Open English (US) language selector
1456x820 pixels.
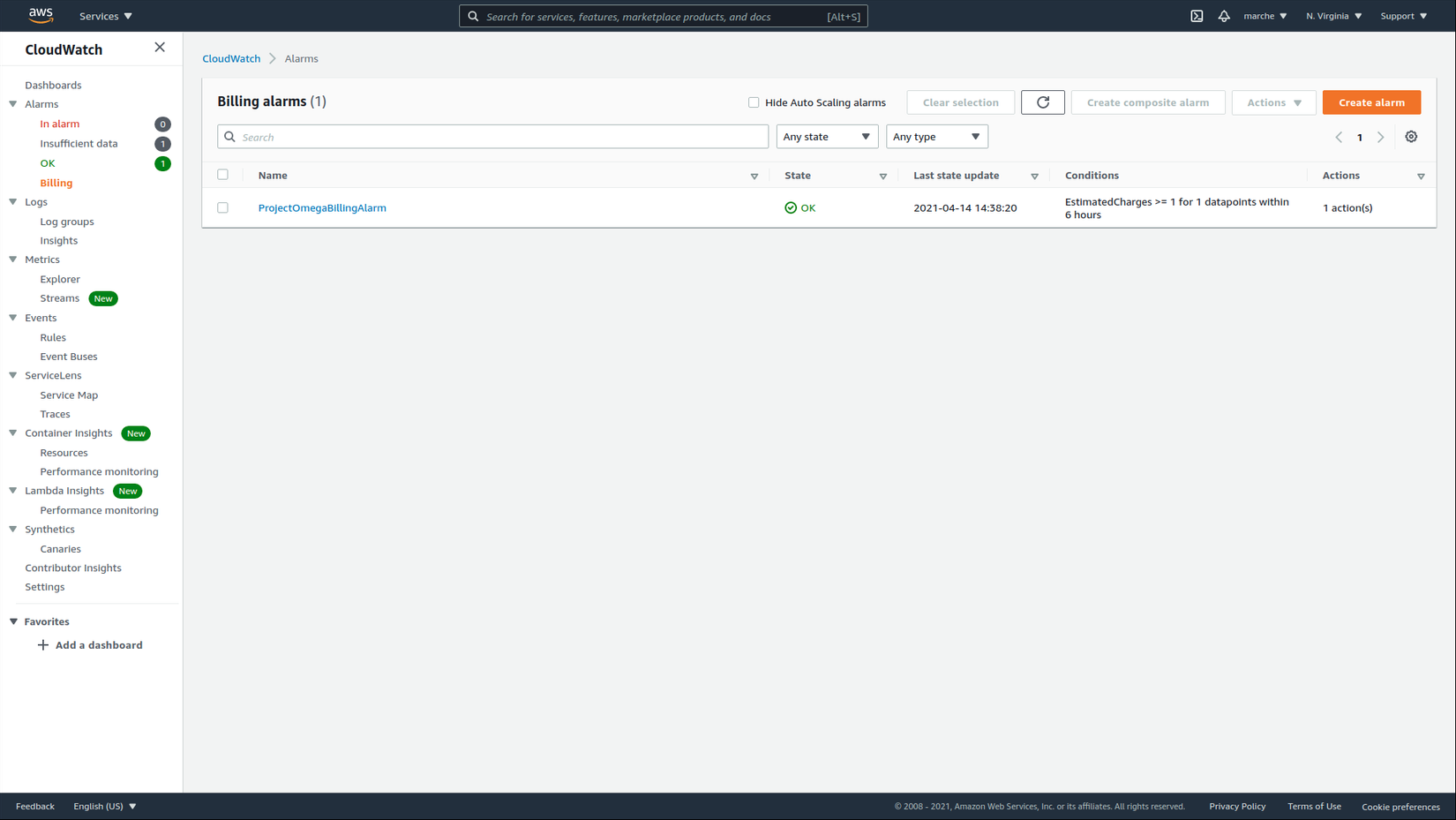coord(104,806)
